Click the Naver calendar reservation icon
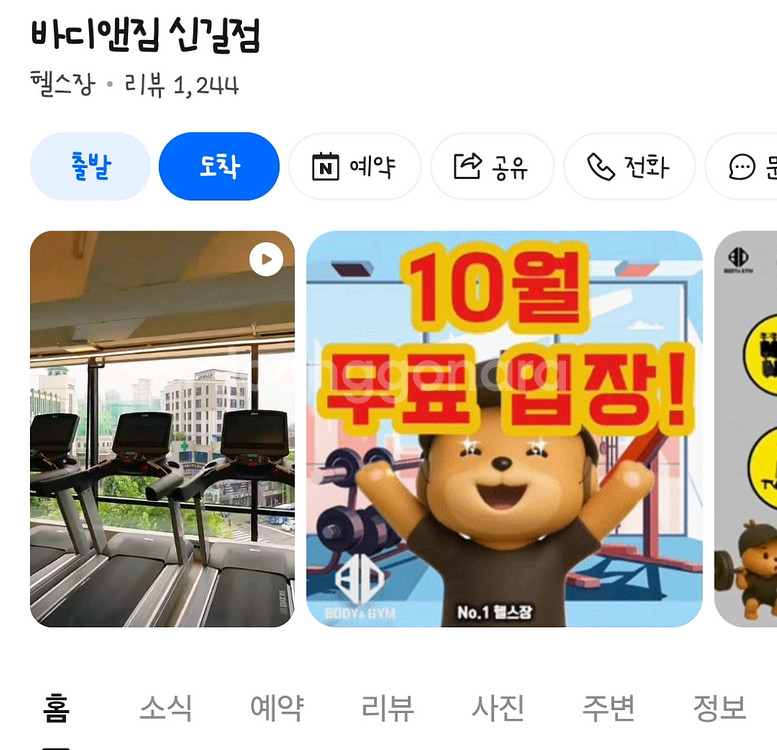The image size is (777, 750). (326, 167)
